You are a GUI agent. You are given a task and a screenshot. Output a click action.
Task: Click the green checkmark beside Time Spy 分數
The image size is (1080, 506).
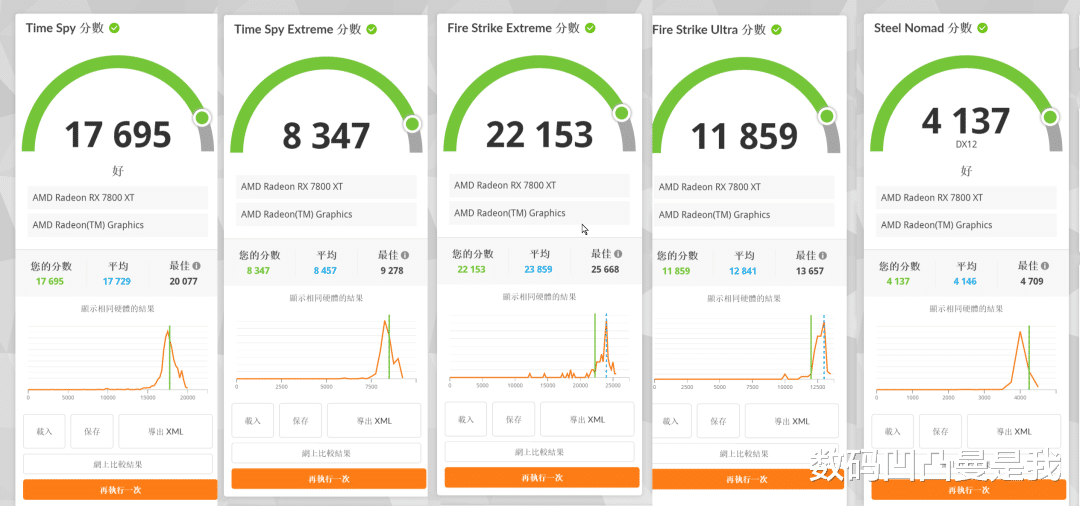coord(114,28)
